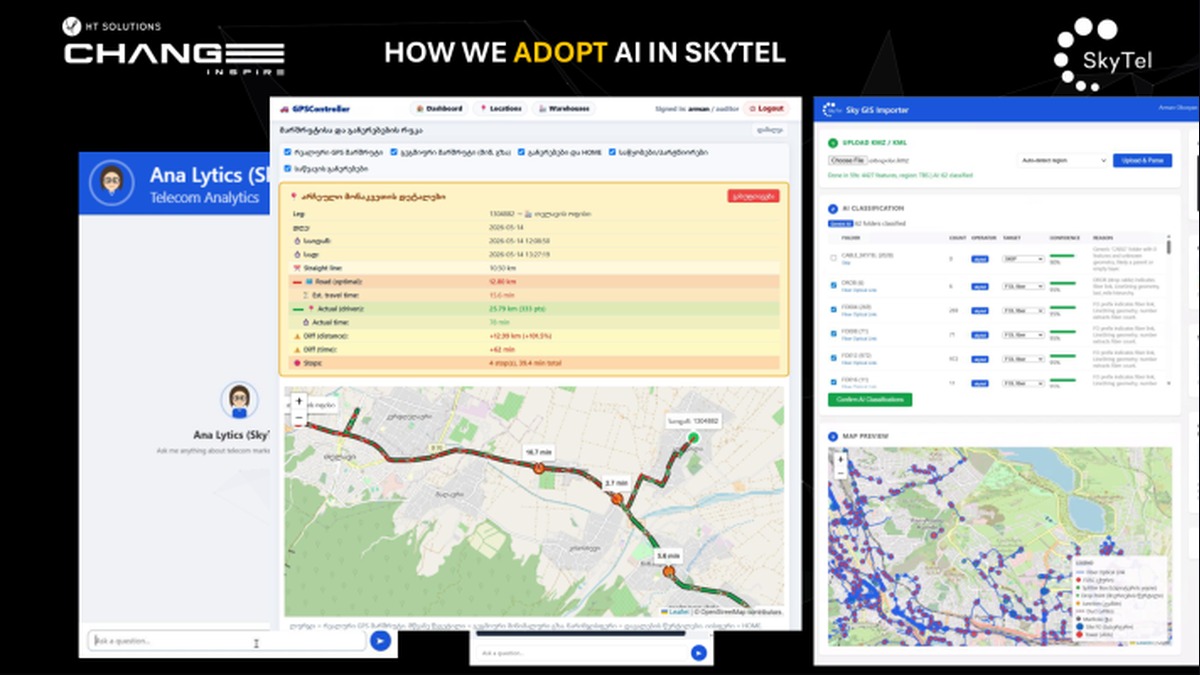Click the Ana Lytics header avatar
1200x675 pixels.
point(112,182)
